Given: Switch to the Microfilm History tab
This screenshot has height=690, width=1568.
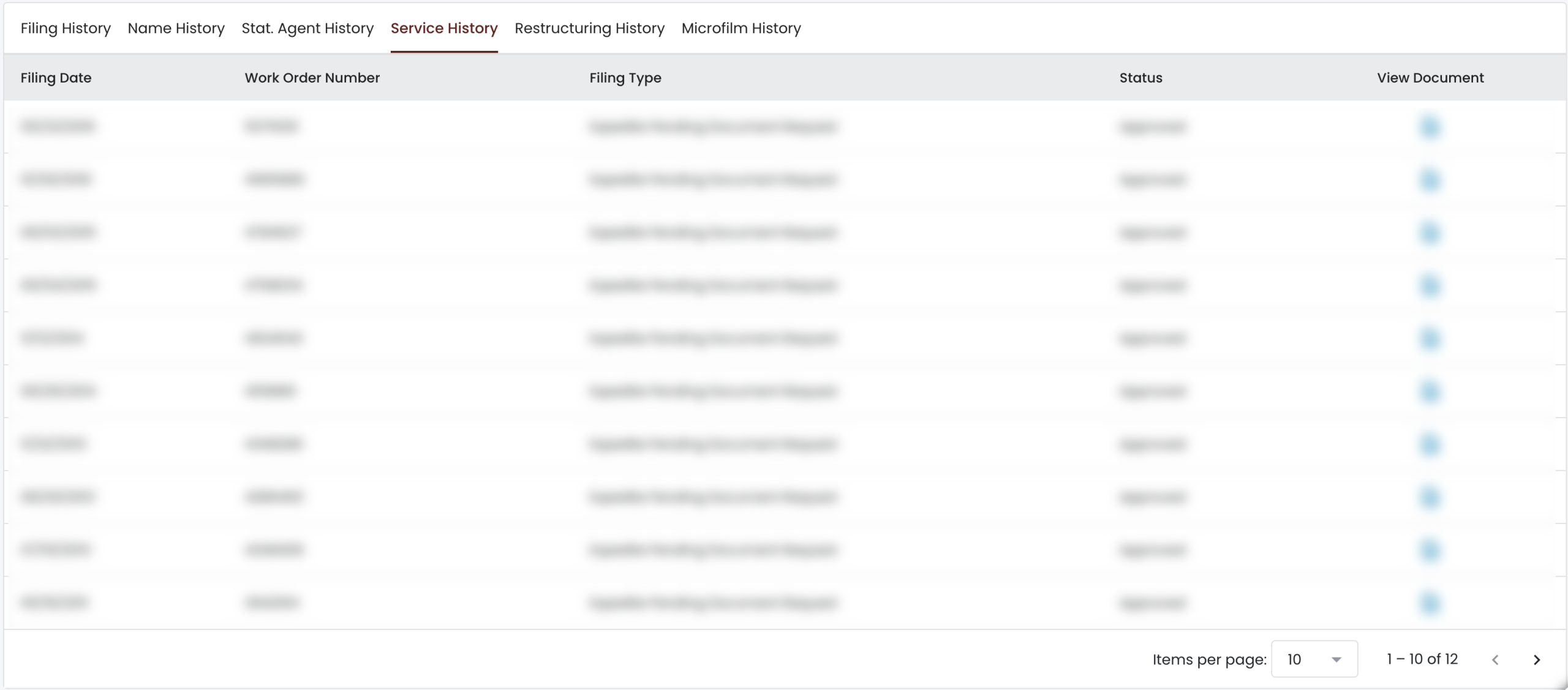Looking at the screenshot, I should point(741,28).
